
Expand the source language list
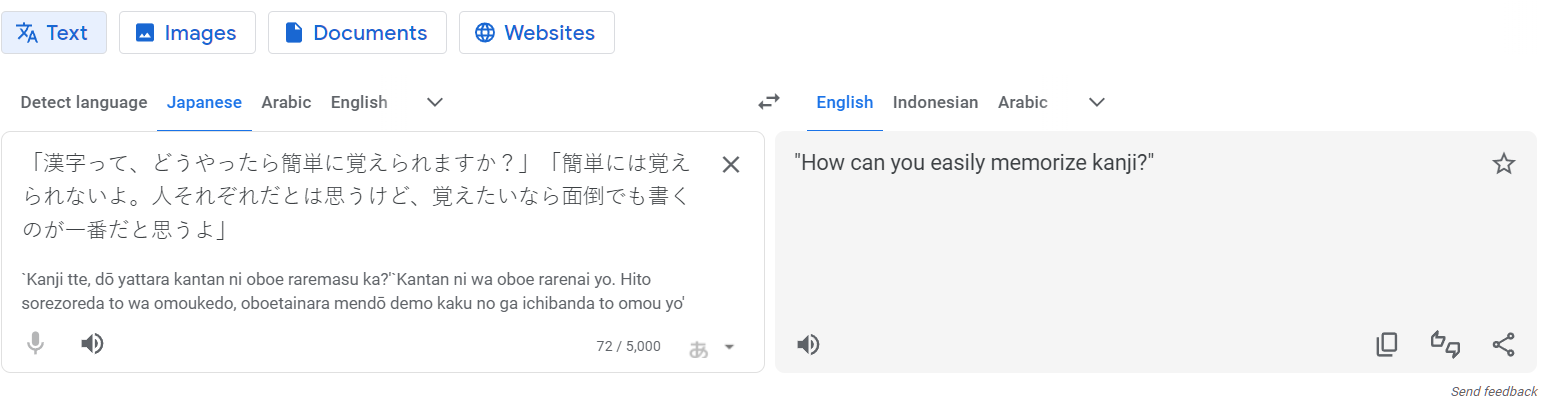[x=435, y=102]
